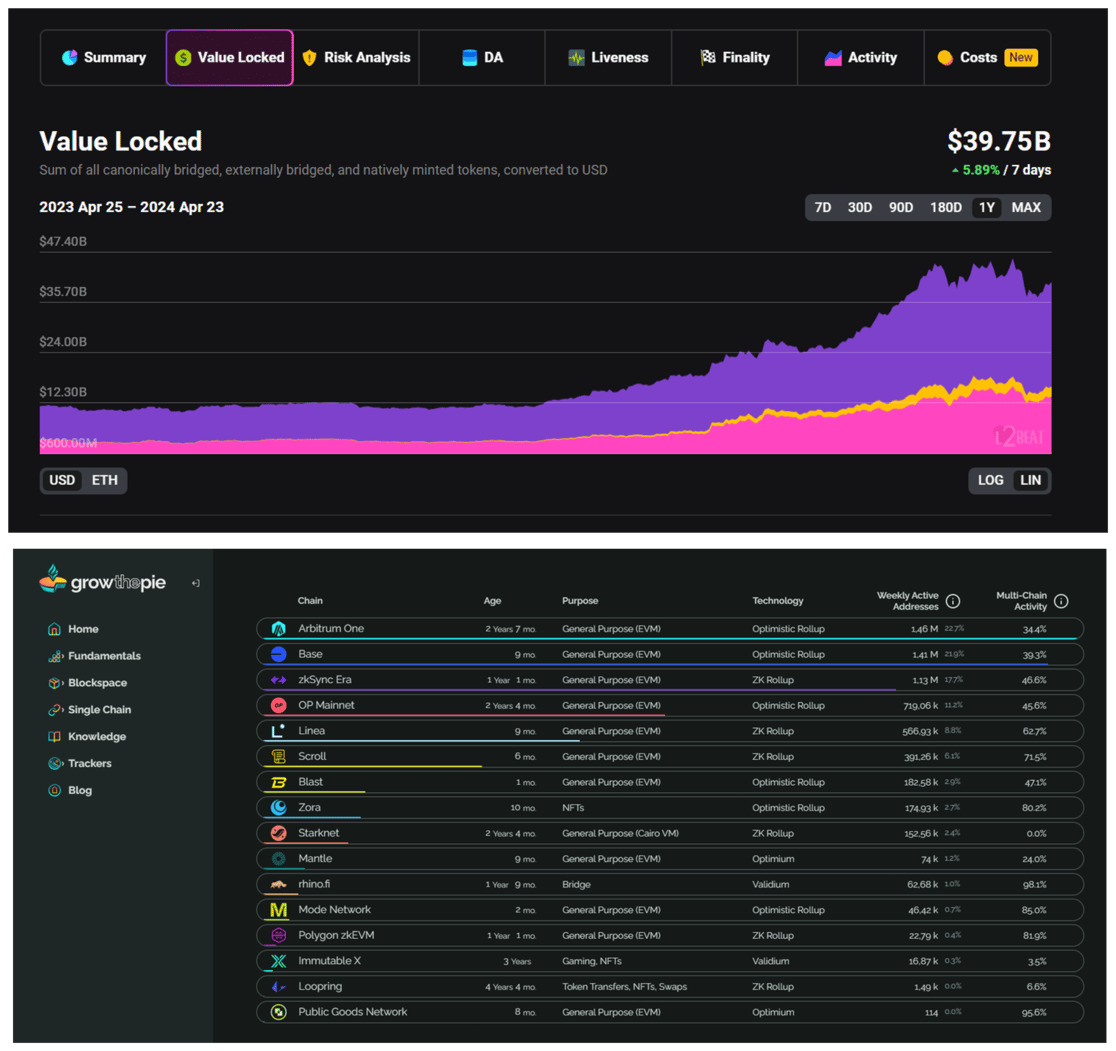Viewport: 1116px width, 1051px height.
Task: Switch chart currency to ETH
Action: click(105, 480)
